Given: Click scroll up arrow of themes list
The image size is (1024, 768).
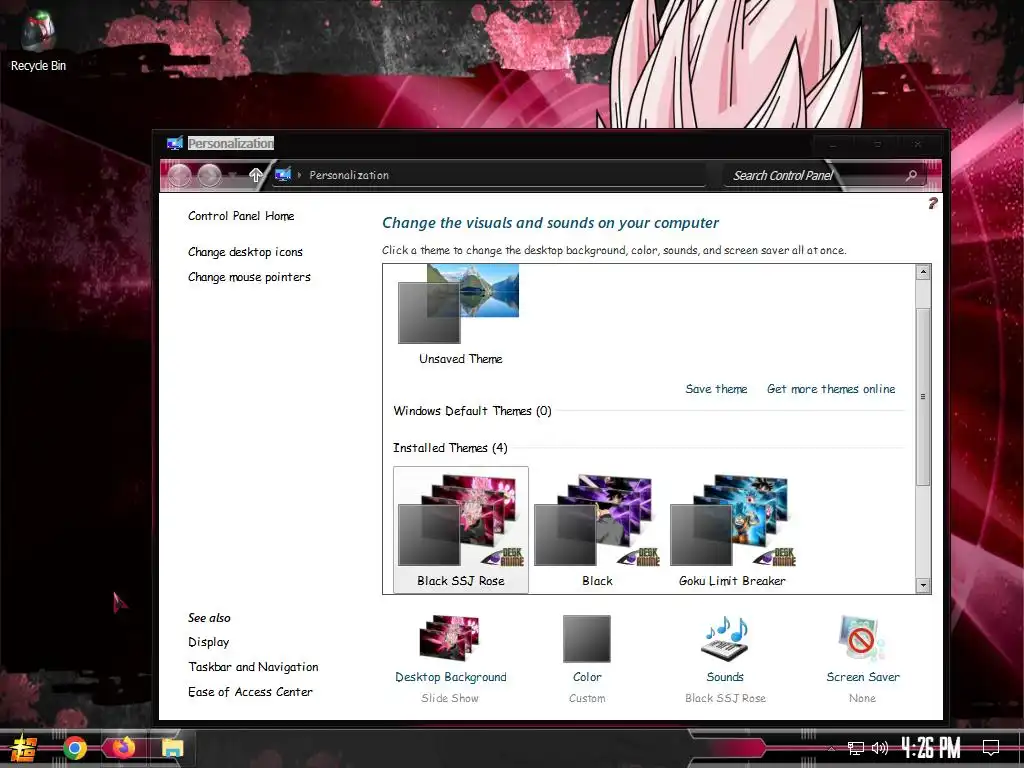Looking at the screenshot, I should (923, 272).
